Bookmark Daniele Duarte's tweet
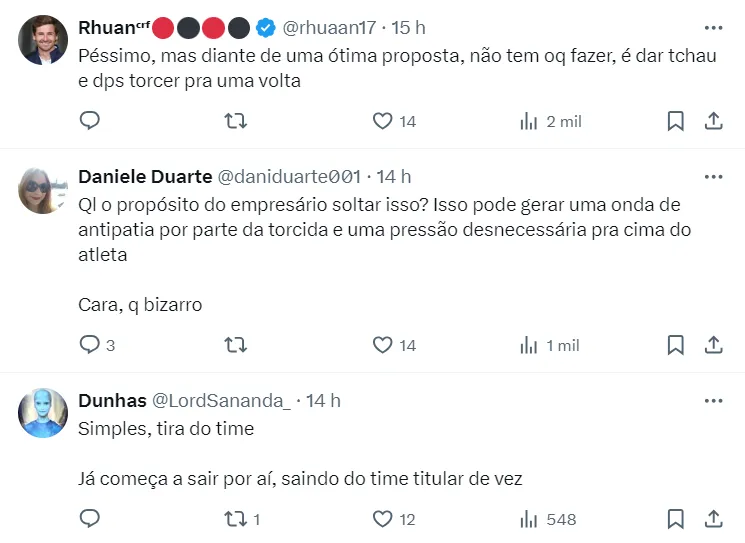The height and width of the screenshot is (543, 745). (x=676, y=345)
